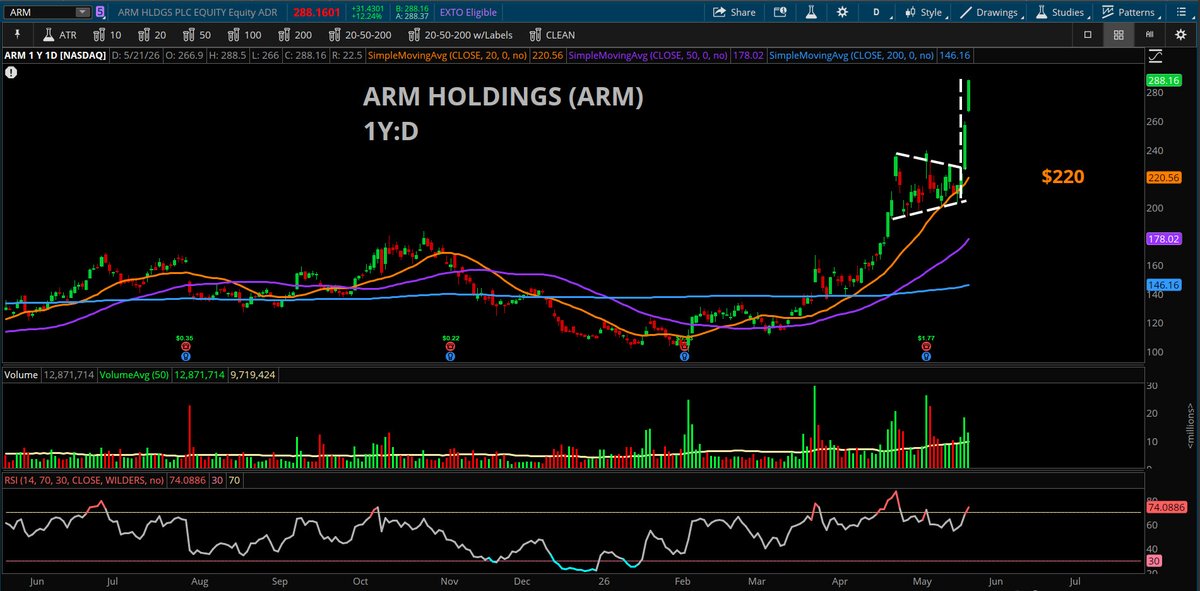Open chart settings gear in top toolbar
The image size is (1200, 591).
(843, 13)
